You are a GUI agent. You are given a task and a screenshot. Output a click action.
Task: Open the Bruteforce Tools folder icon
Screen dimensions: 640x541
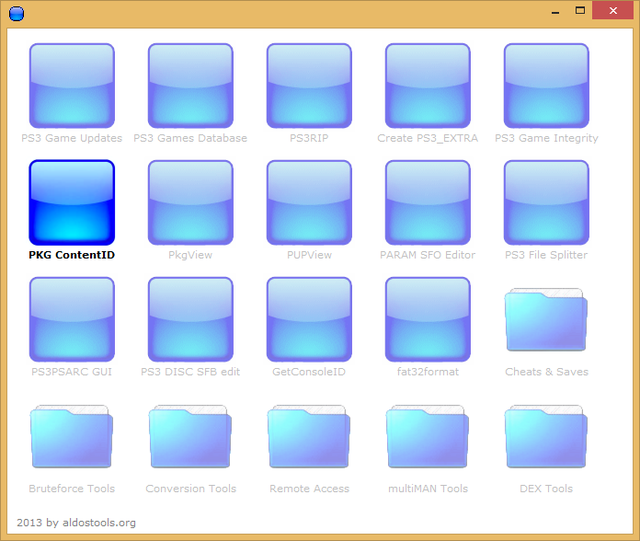(x=72, y=436)
